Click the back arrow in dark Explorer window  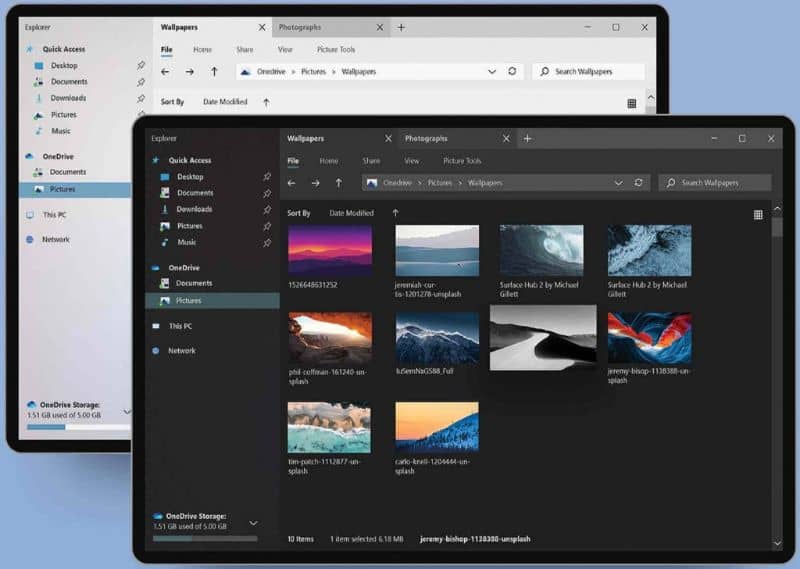coord(292,183)
